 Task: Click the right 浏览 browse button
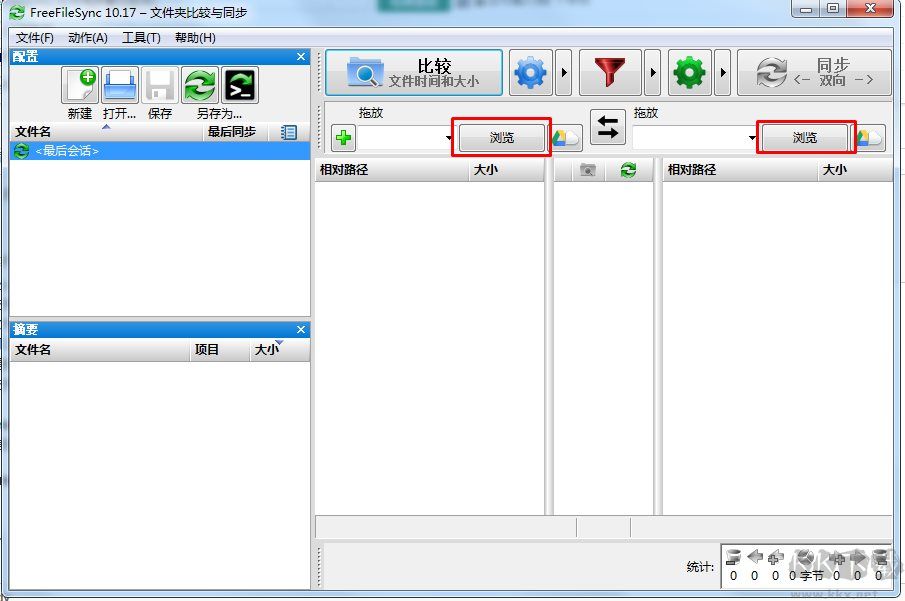805,138
